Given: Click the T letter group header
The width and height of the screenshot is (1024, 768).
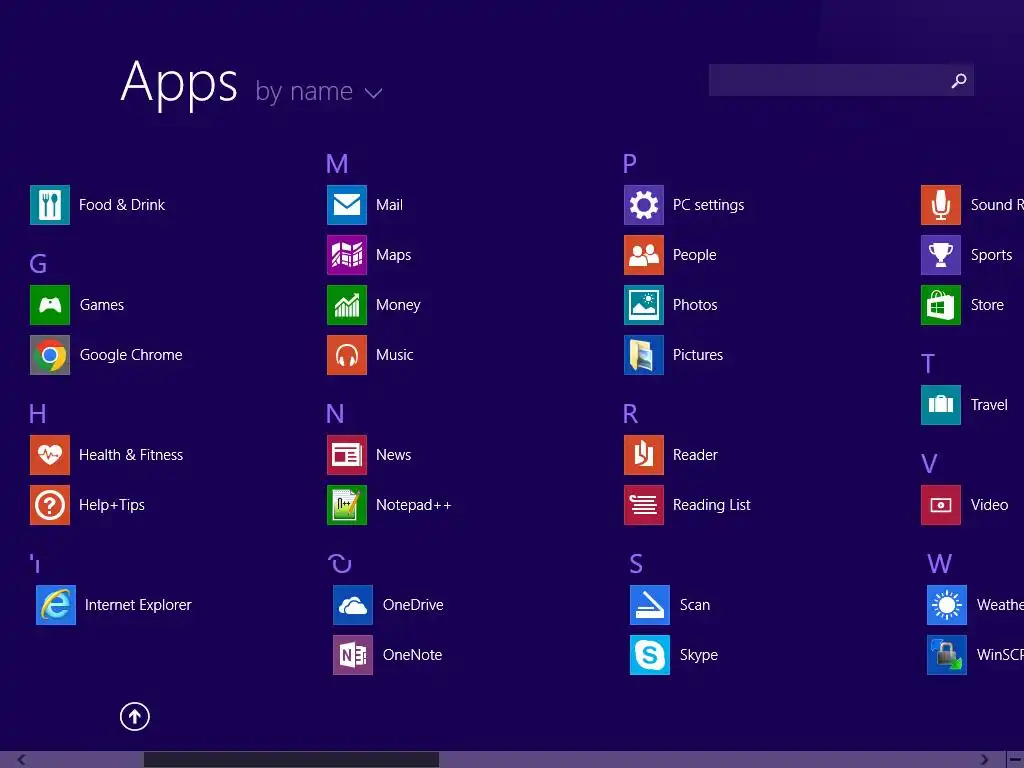Looking at the screenshot, I should pyautogui.click(x=928, y=364).
